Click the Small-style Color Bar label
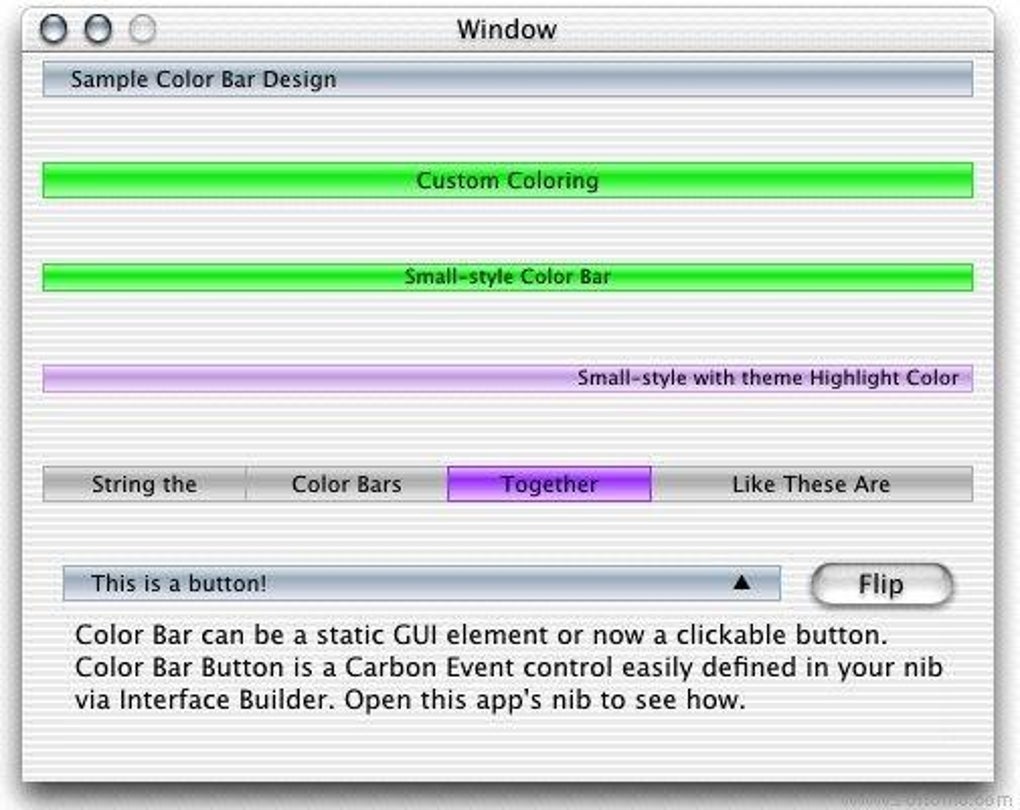Screen dimensions: 1020x810 tap(508, 276)
